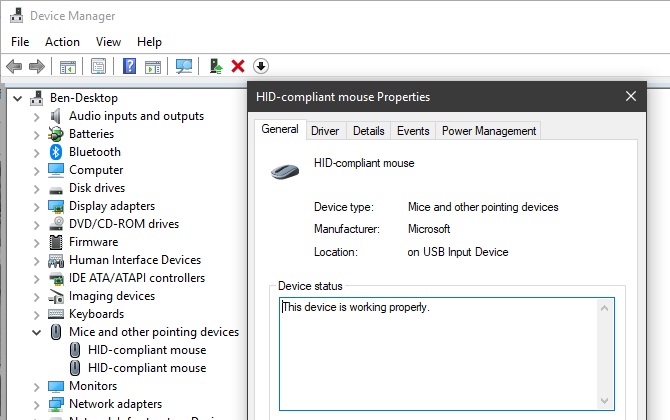Viewport: 670px width, 420px height.
Task: Click the Properties toolbar icon
Action: 99,66
